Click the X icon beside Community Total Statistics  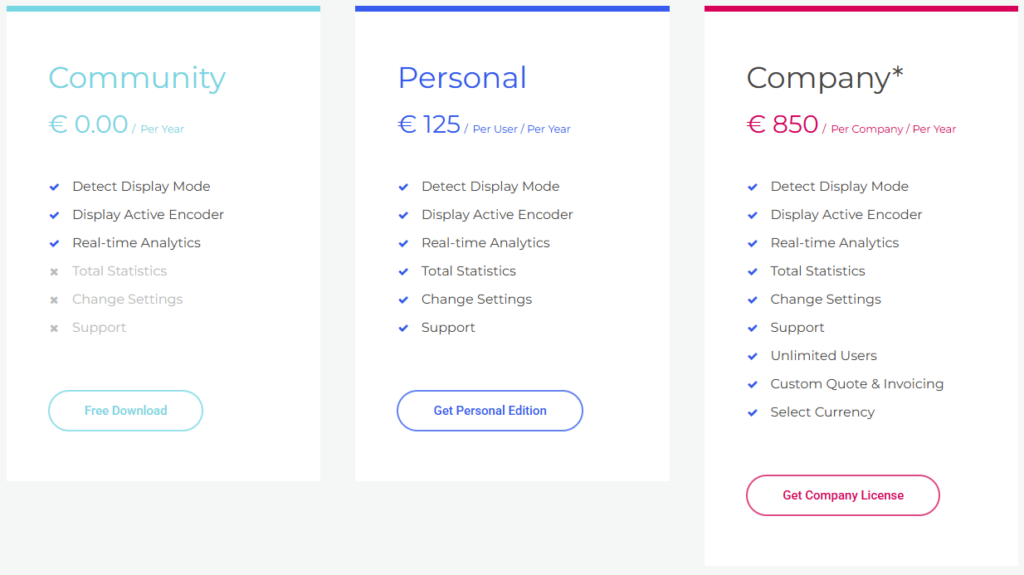54,272
